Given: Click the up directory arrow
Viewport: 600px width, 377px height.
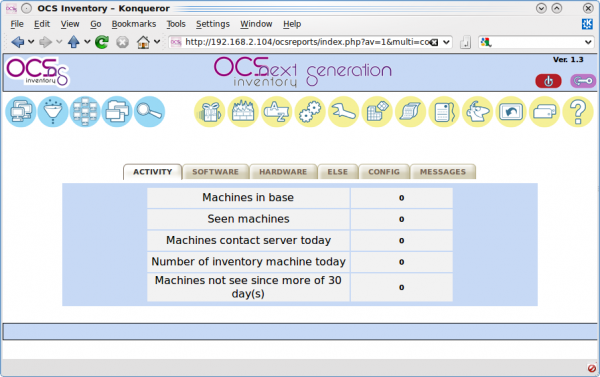Looking at the screenshot, I should 73,42.
